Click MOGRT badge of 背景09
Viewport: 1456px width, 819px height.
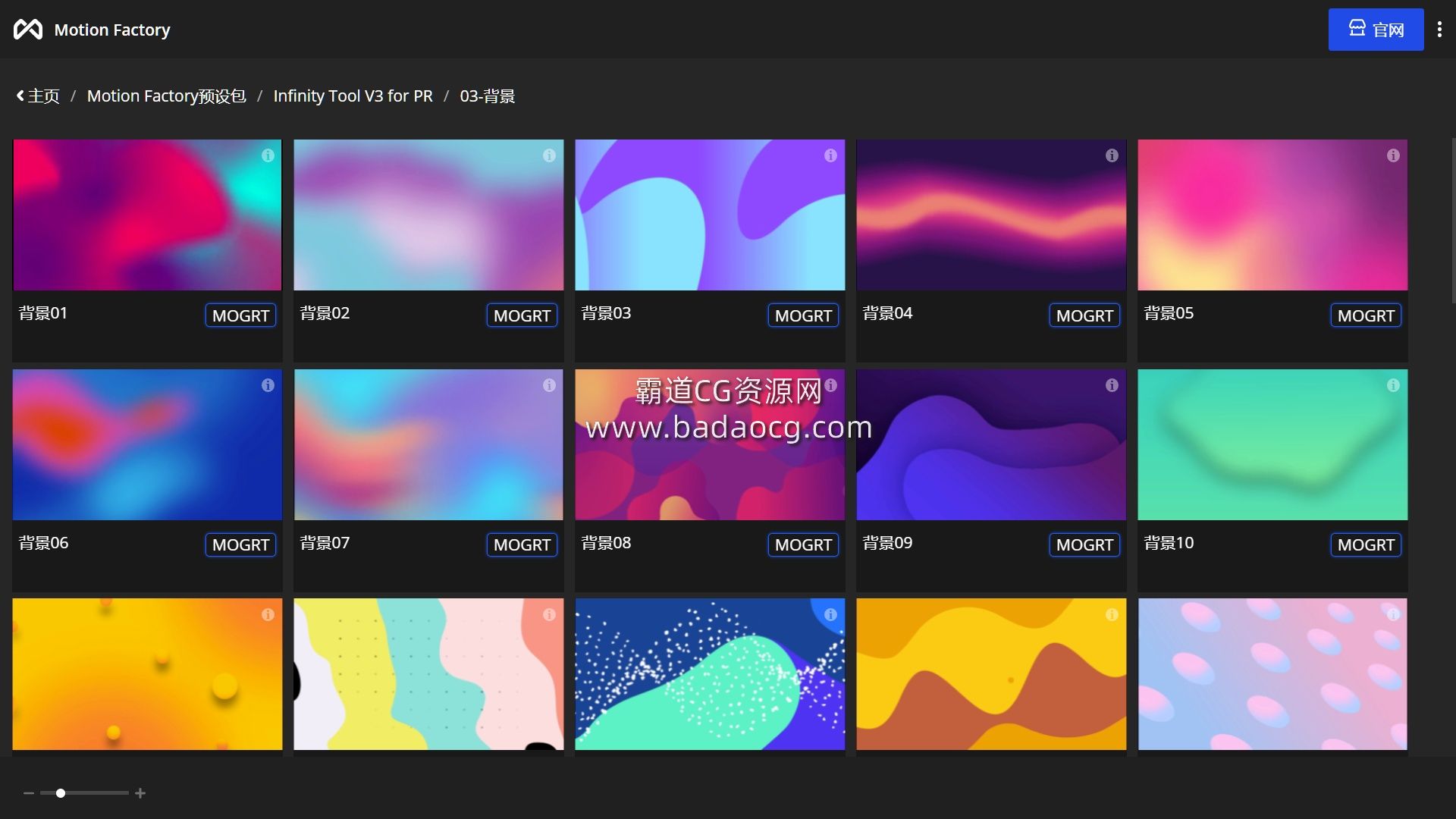tap(1084, 544)
